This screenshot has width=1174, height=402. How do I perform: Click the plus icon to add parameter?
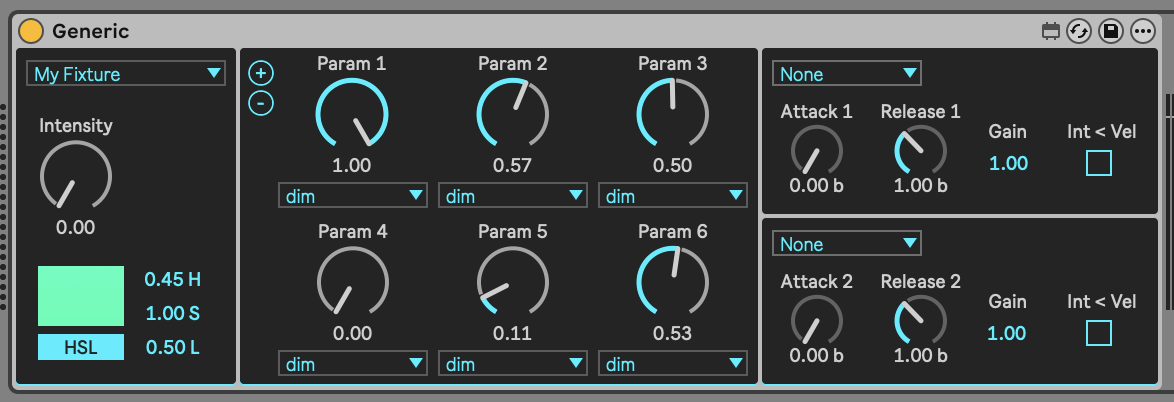pos(261,73)
